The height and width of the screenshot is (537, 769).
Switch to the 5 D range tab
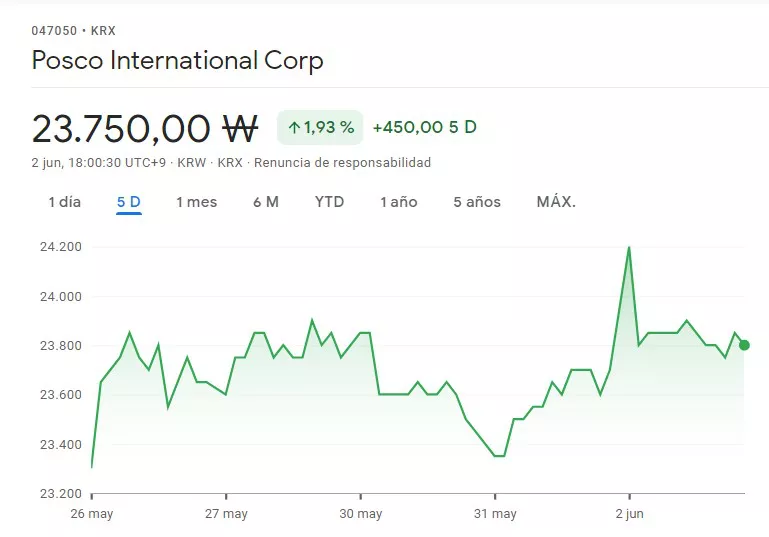[129, 202]
